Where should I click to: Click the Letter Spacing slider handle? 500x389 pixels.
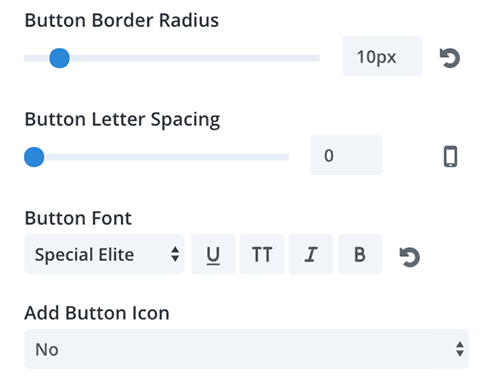pyautogui.click(x=34, y=157)
